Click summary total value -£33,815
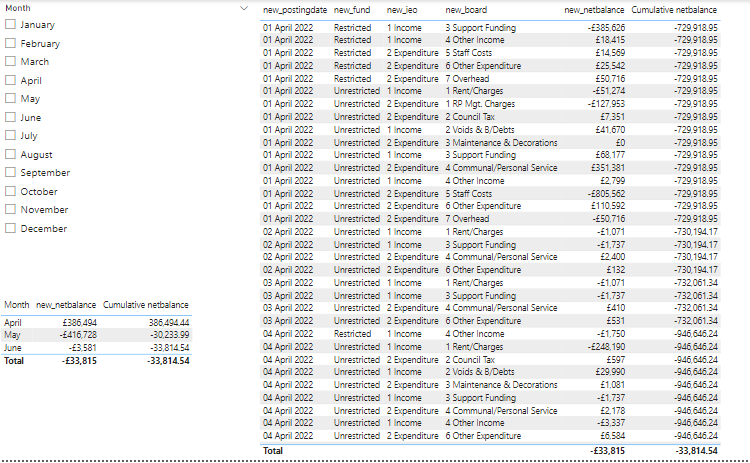 [79, 361]
